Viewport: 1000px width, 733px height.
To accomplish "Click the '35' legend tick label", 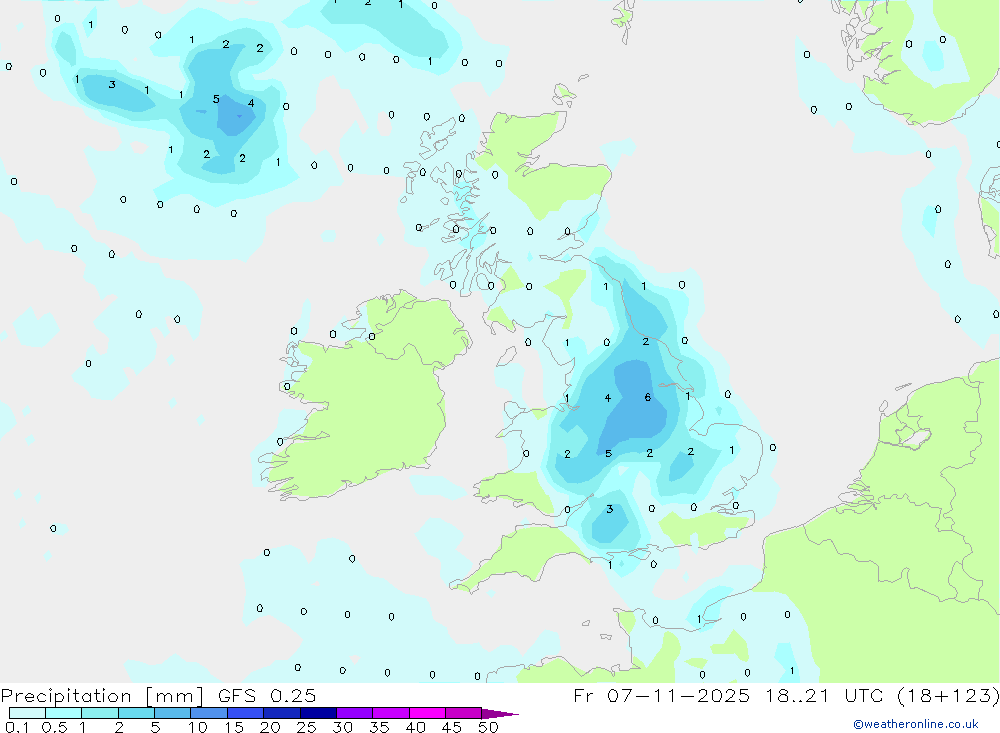I will coord(379,727).
